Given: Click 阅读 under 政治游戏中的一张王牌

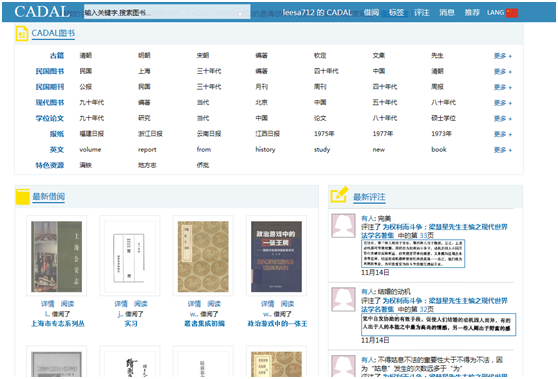Looking at the screenshot, I should [287, 304].
